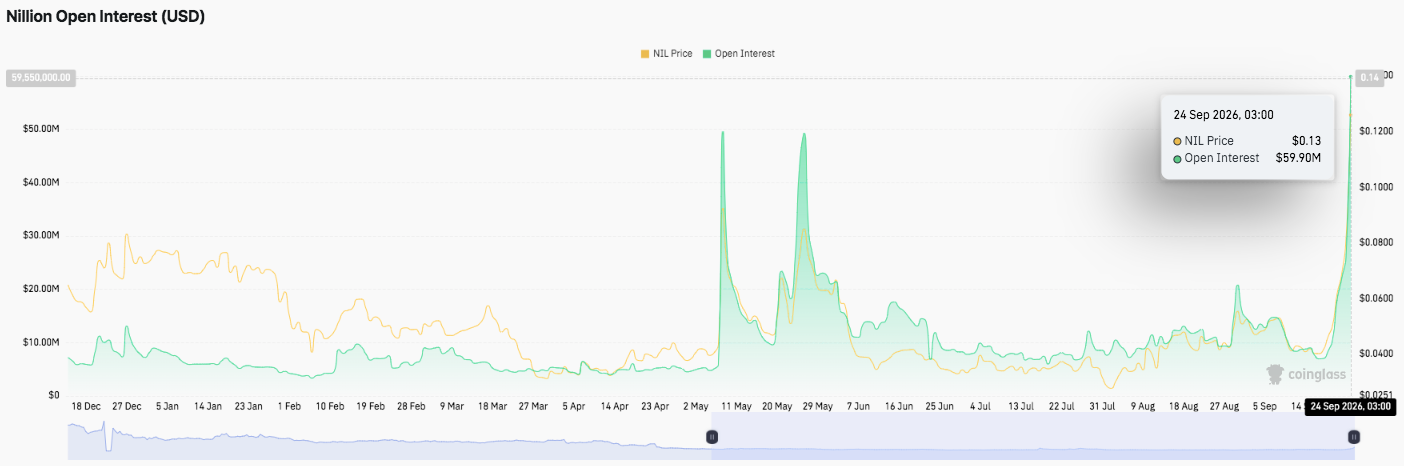Click the 24 Sep 2026, 03:00 axis date label
This screenshot has height=466, width=1404.
[x=1350, y=407]
